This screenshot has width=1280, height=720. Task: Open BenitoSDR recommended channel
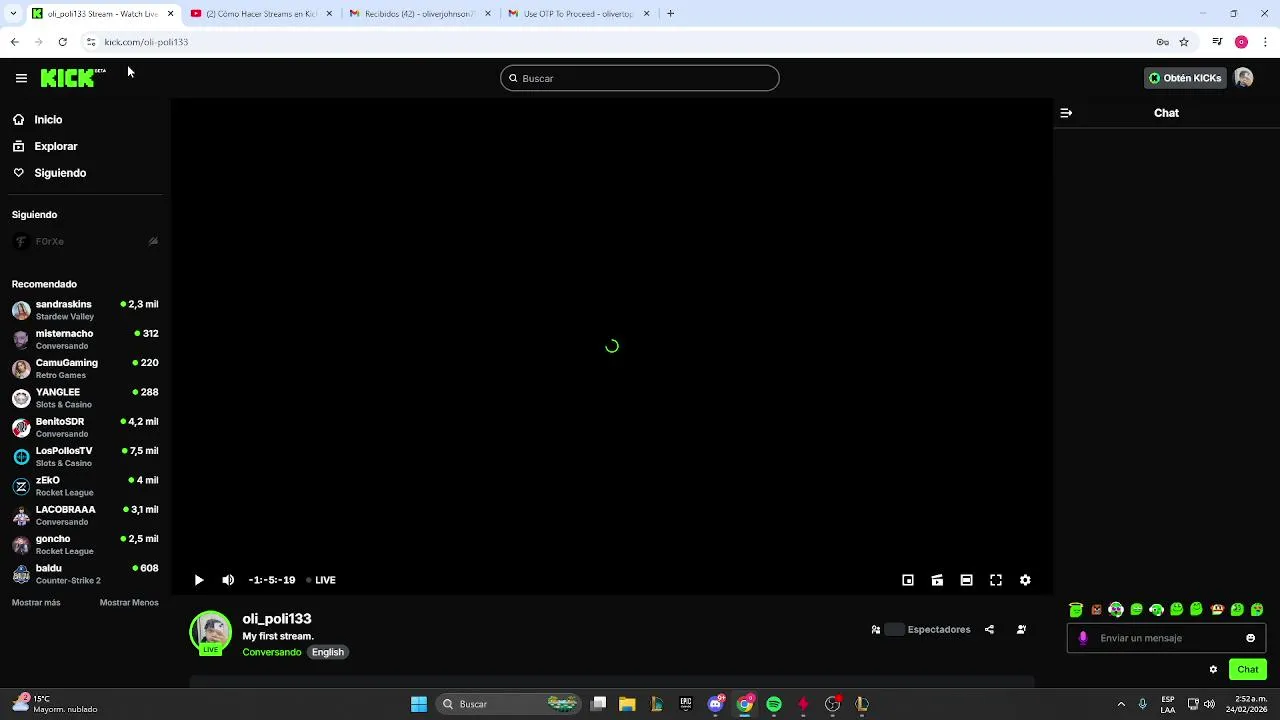85,427
